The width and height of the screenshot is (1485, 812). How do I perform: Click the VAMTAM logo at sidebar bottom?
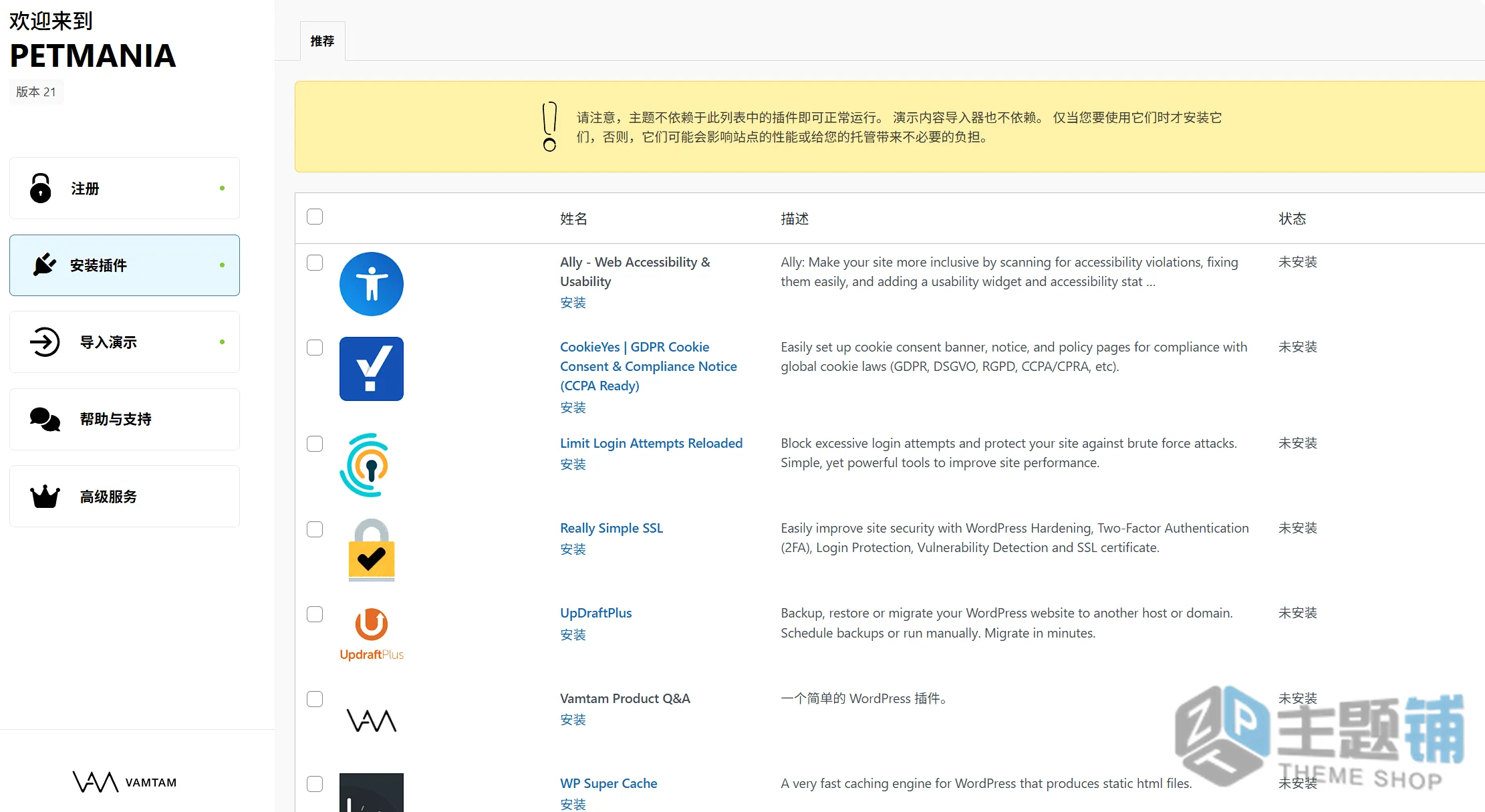[124, 782]
